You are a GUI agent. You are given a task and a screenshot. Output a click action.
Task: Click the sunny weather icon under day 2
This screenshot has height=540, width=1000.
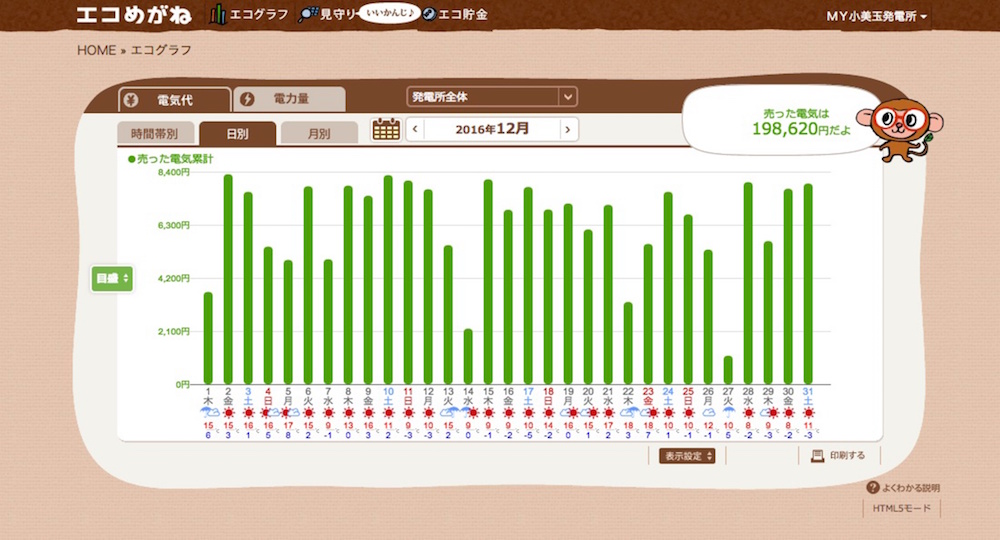tap(228, 413)
